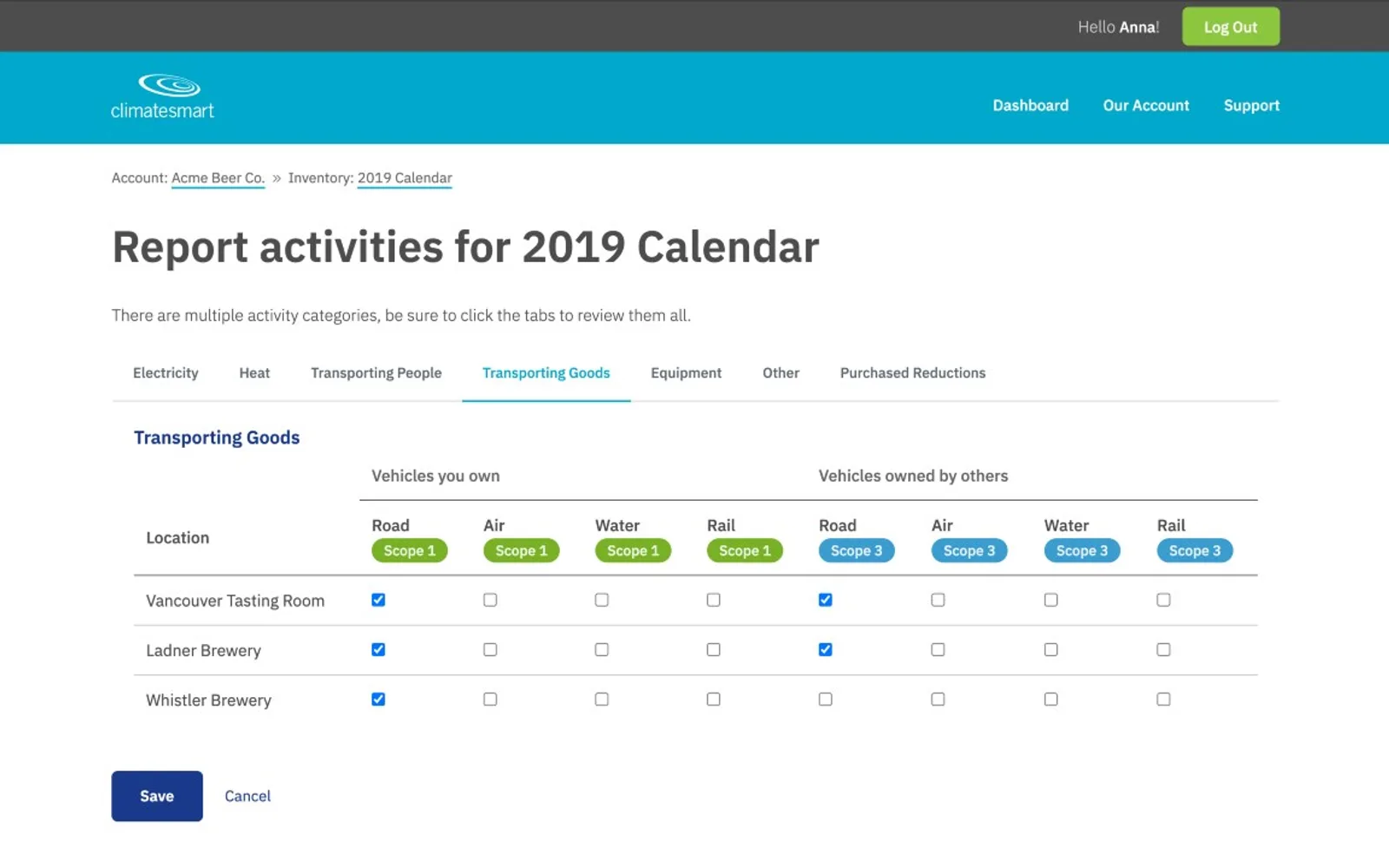This screenshot has height=868, width=1389.
Task: Open the Purchased Reductions tab
Action: pos(912,372)
